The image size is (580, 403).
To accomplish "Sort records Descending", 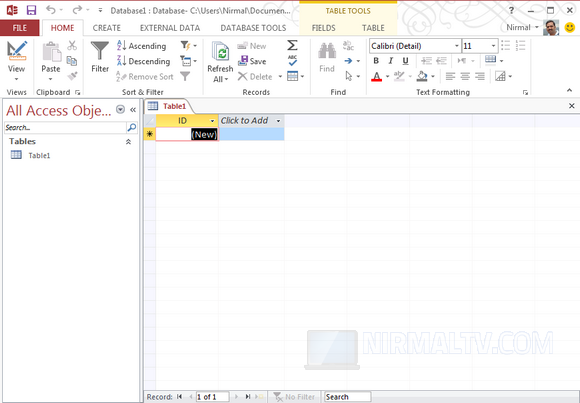I will [144, 61].
